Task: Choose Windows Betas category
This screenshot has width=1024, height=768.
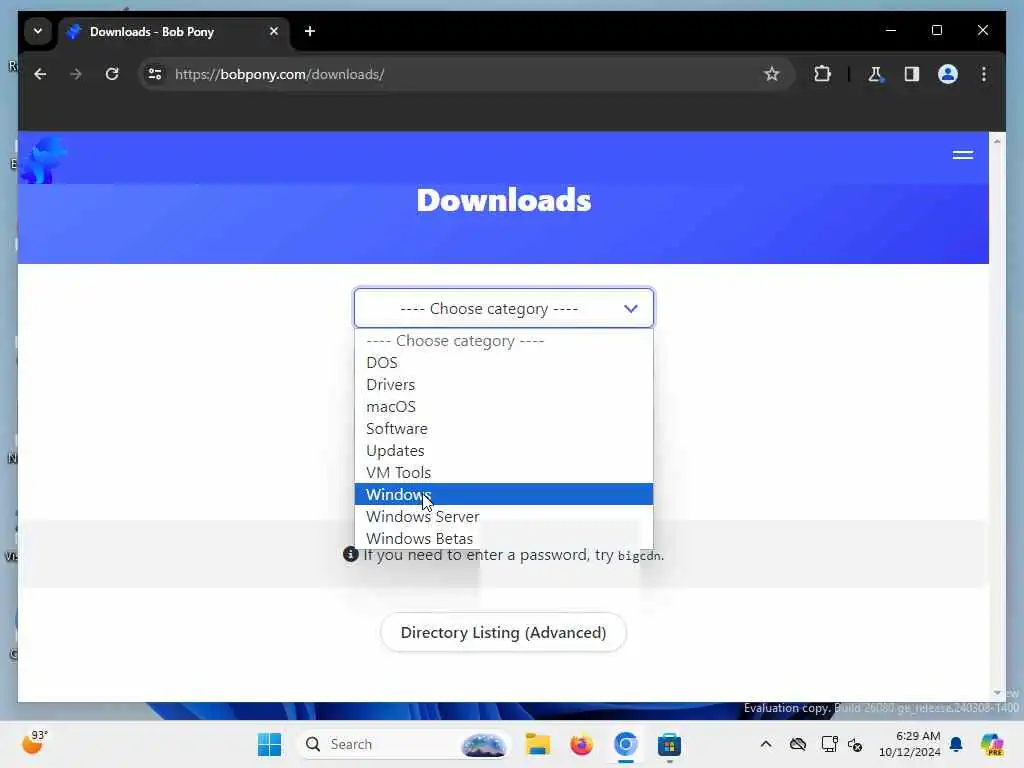Action: tap(504, 538)
